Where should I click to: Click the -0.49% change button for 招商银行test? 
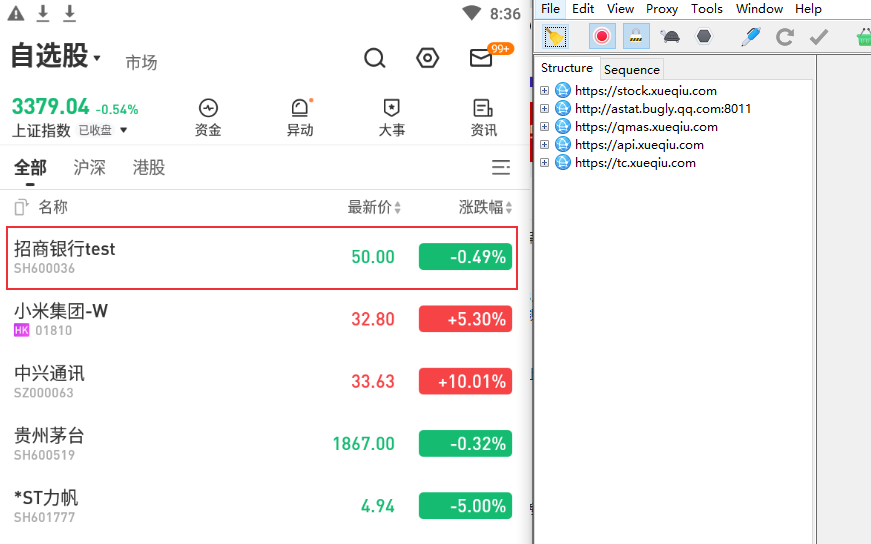pyautogui.click(x=465, y=257)
